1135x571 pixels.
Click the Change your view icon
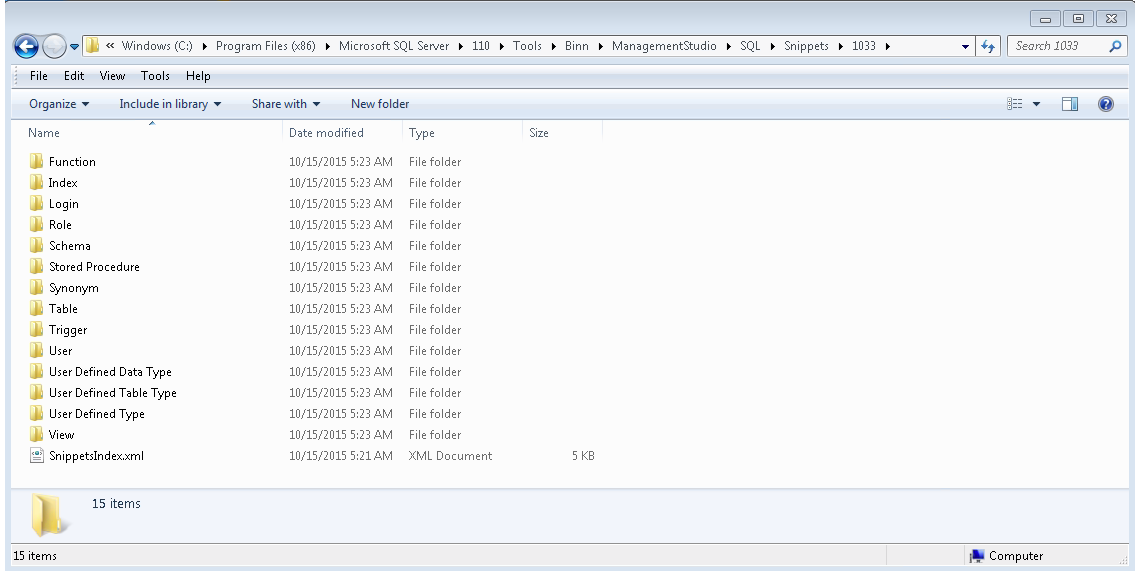pos(1015,104)
